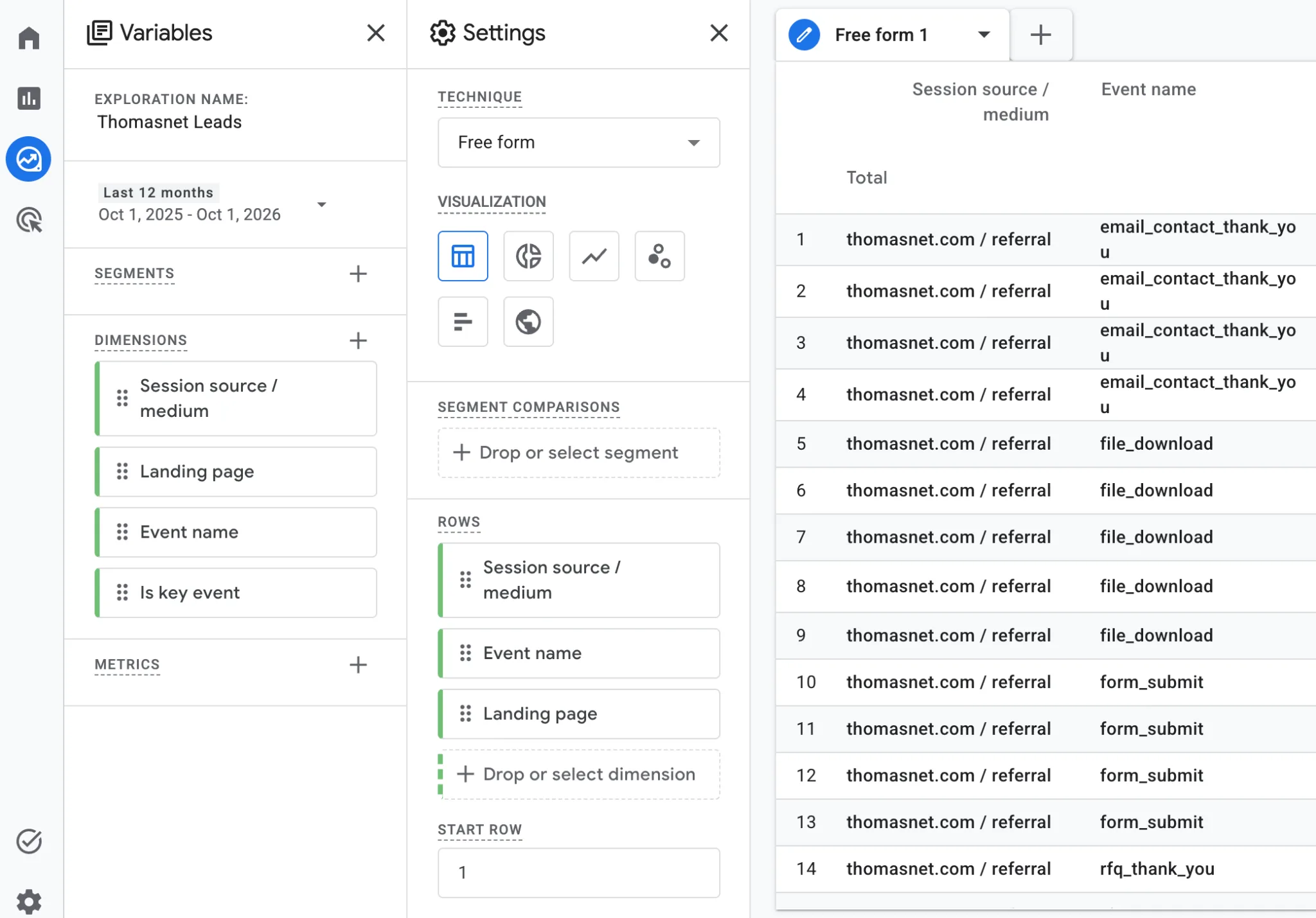Select Is key event dimension
The height and width of the screenshot is (918, 1316).
[x=236, y=593]
